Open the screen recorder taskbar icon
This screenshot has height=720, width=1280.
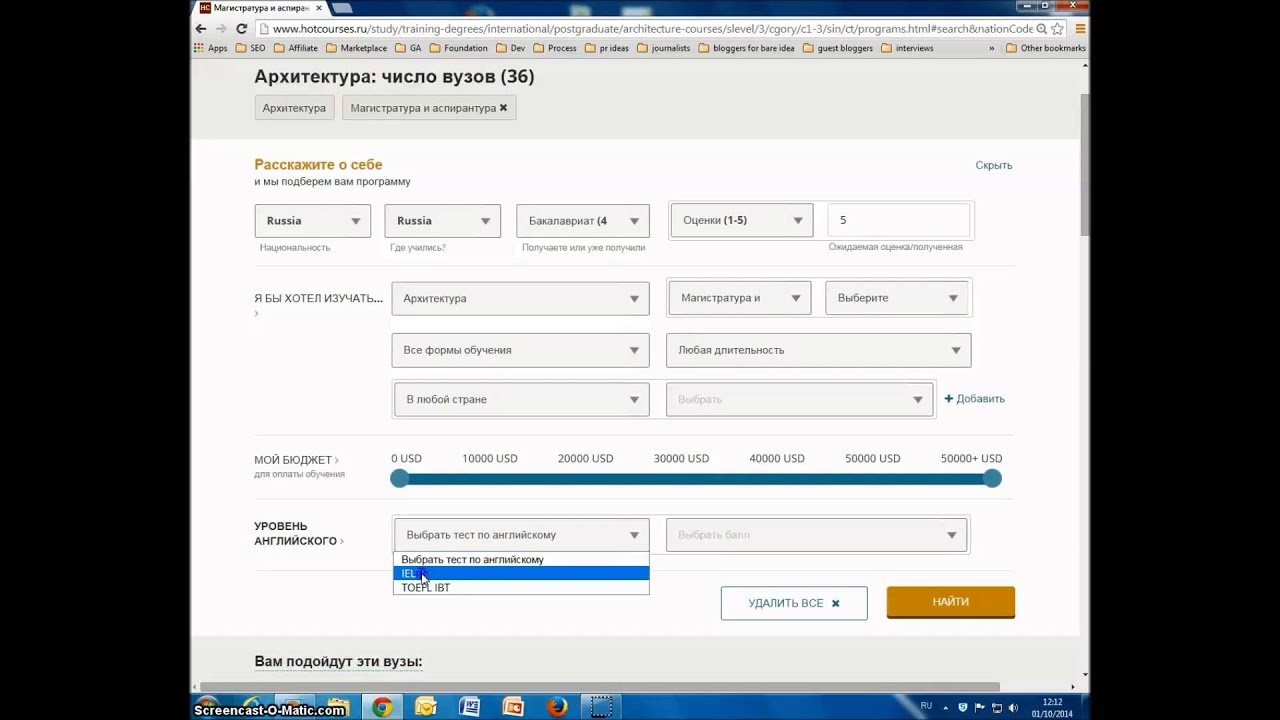click(601, 707)
